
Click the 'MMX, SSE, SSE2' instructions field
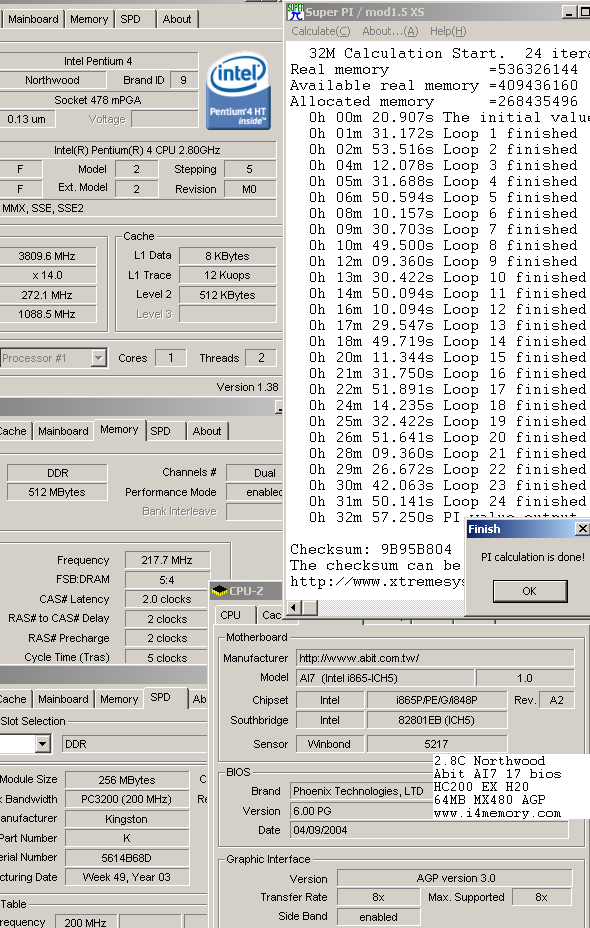[137, 208]
